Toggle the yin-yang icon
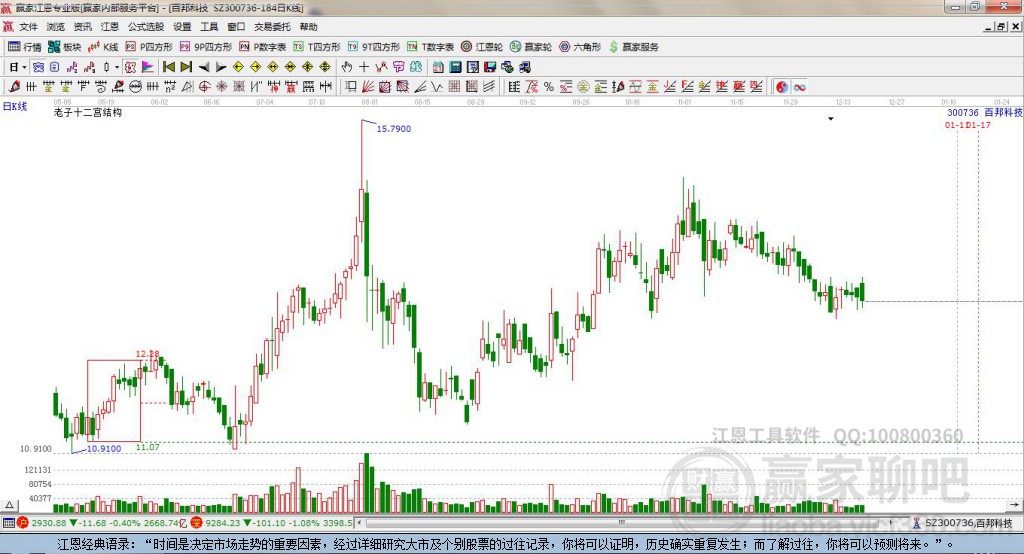 pos(782,87)
